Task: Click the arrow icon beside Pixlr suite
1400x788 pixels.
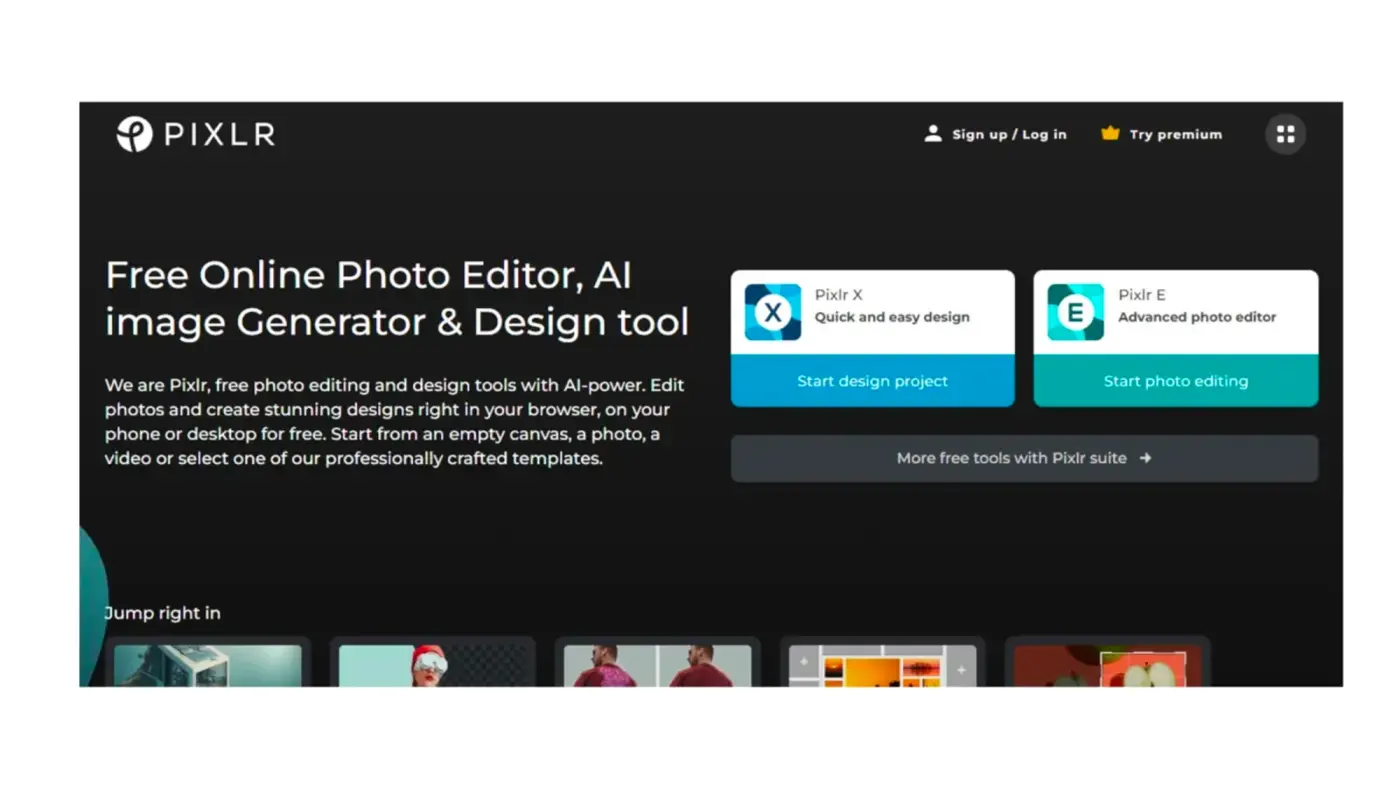Action: coord(1146,458)
